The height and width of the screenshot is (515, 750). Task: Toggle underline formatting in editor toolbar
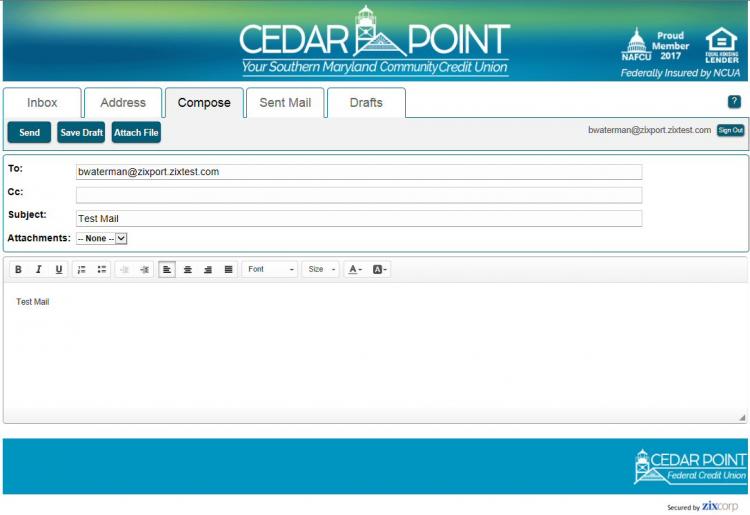58,270
